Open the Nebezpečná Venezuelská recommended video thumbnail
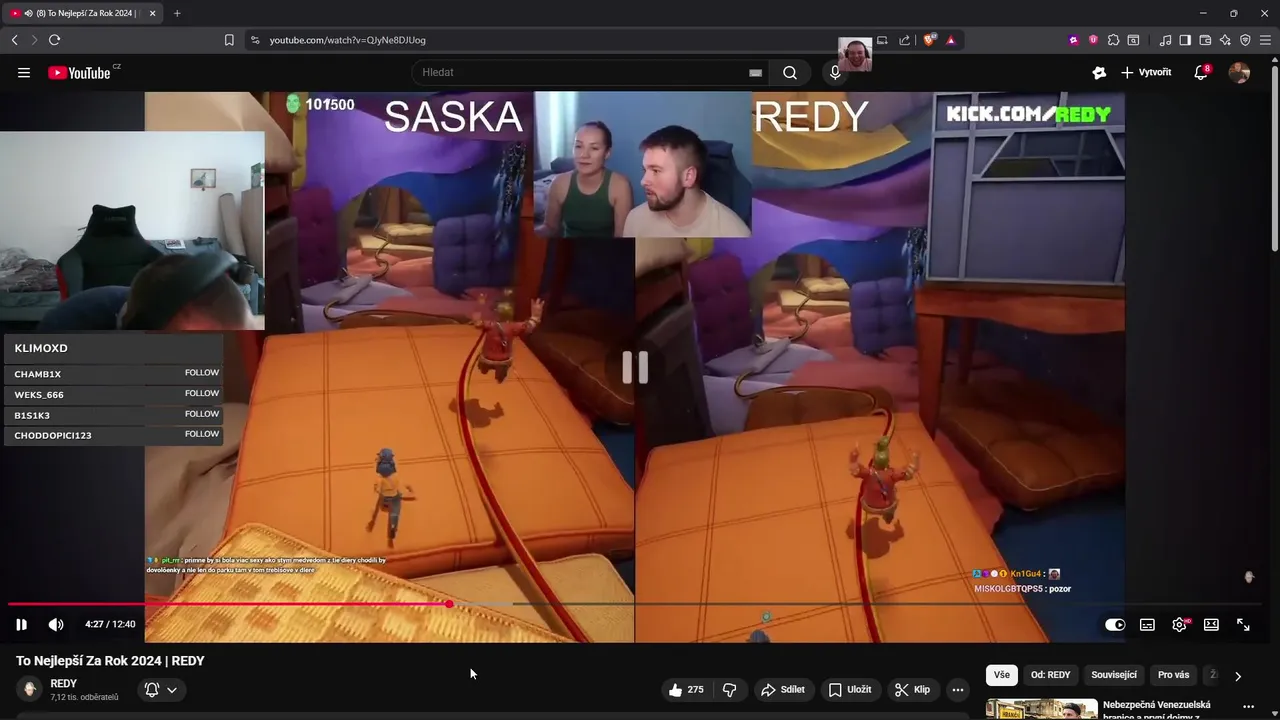1280x720 pixels. point(1041,709)
